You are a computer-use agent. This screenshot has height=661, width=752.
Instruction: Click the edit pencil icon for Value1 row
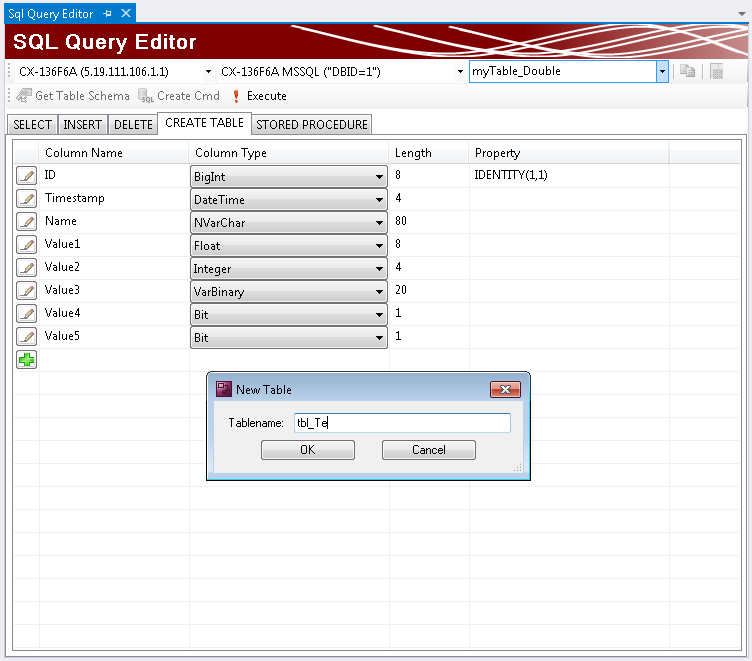point(26,245)
